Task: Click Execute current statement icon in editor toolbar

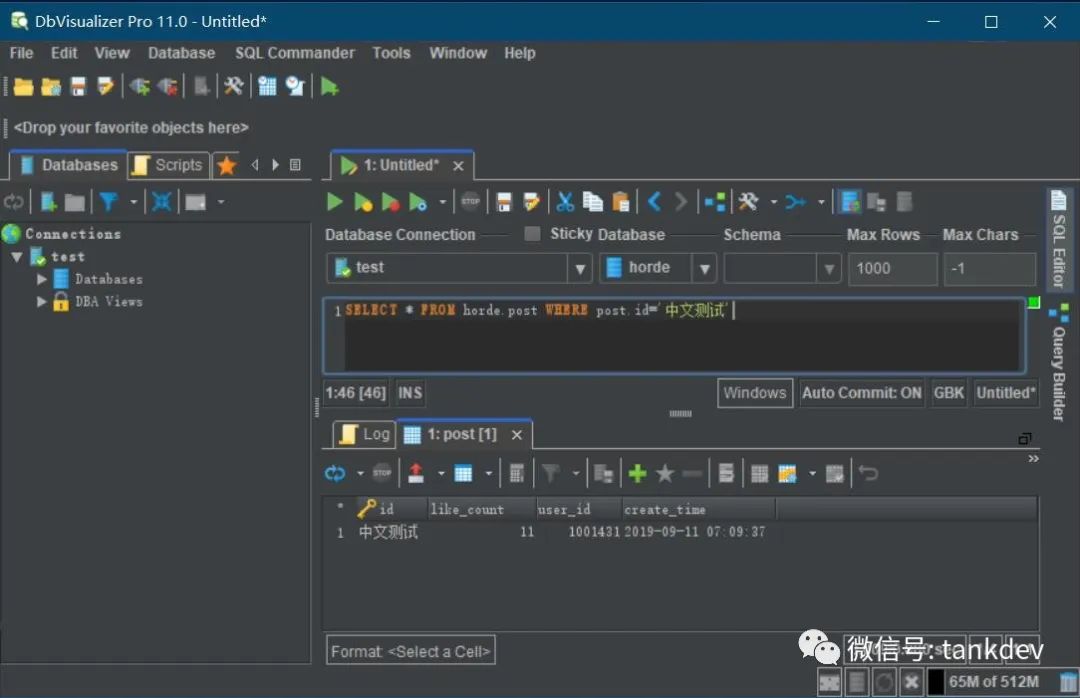Action: coord(362,202)
